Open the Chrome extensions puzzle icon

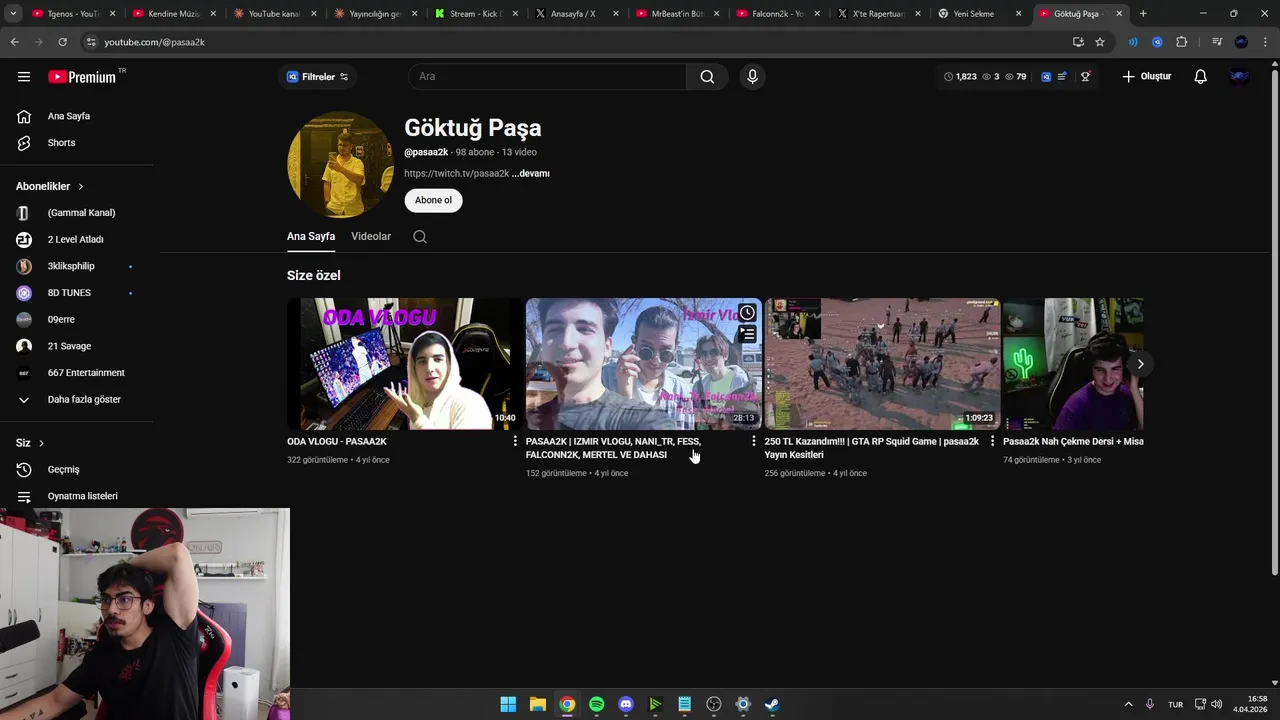point(1182,42)
